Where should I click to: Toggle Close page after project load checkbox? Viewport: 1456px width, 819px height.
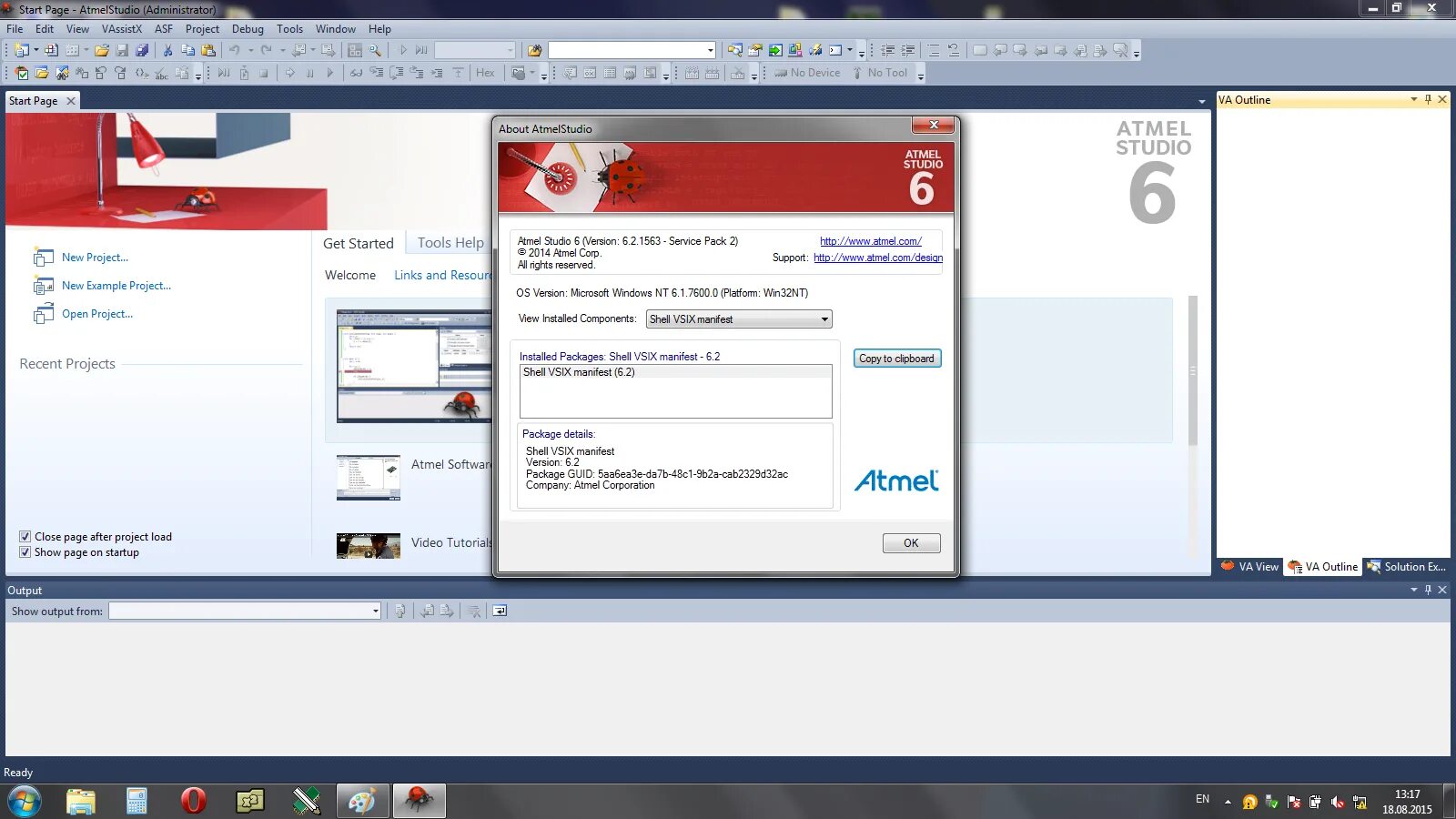click(25, 537)
